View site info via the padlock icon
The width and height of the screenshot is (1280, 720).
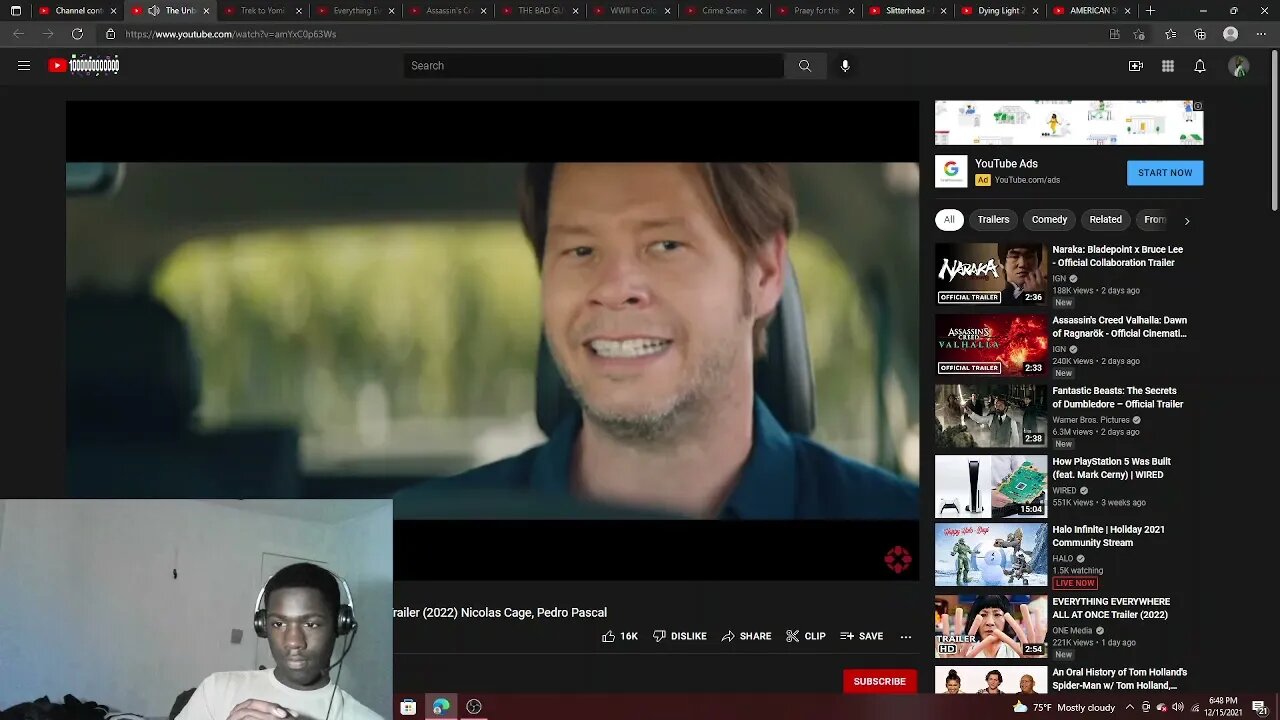[110, 34]
